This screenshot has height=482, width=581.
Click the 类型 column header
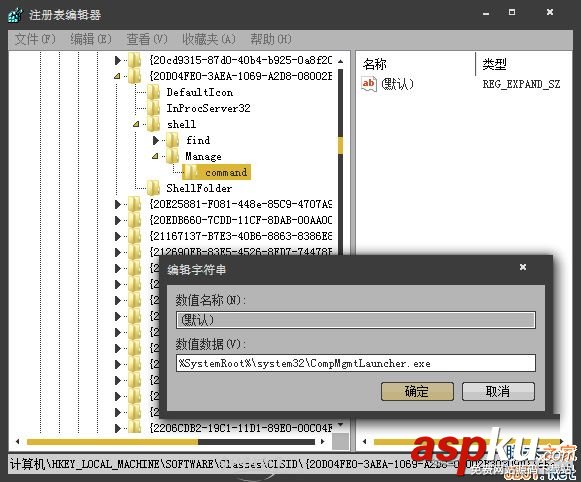point(494,64)
